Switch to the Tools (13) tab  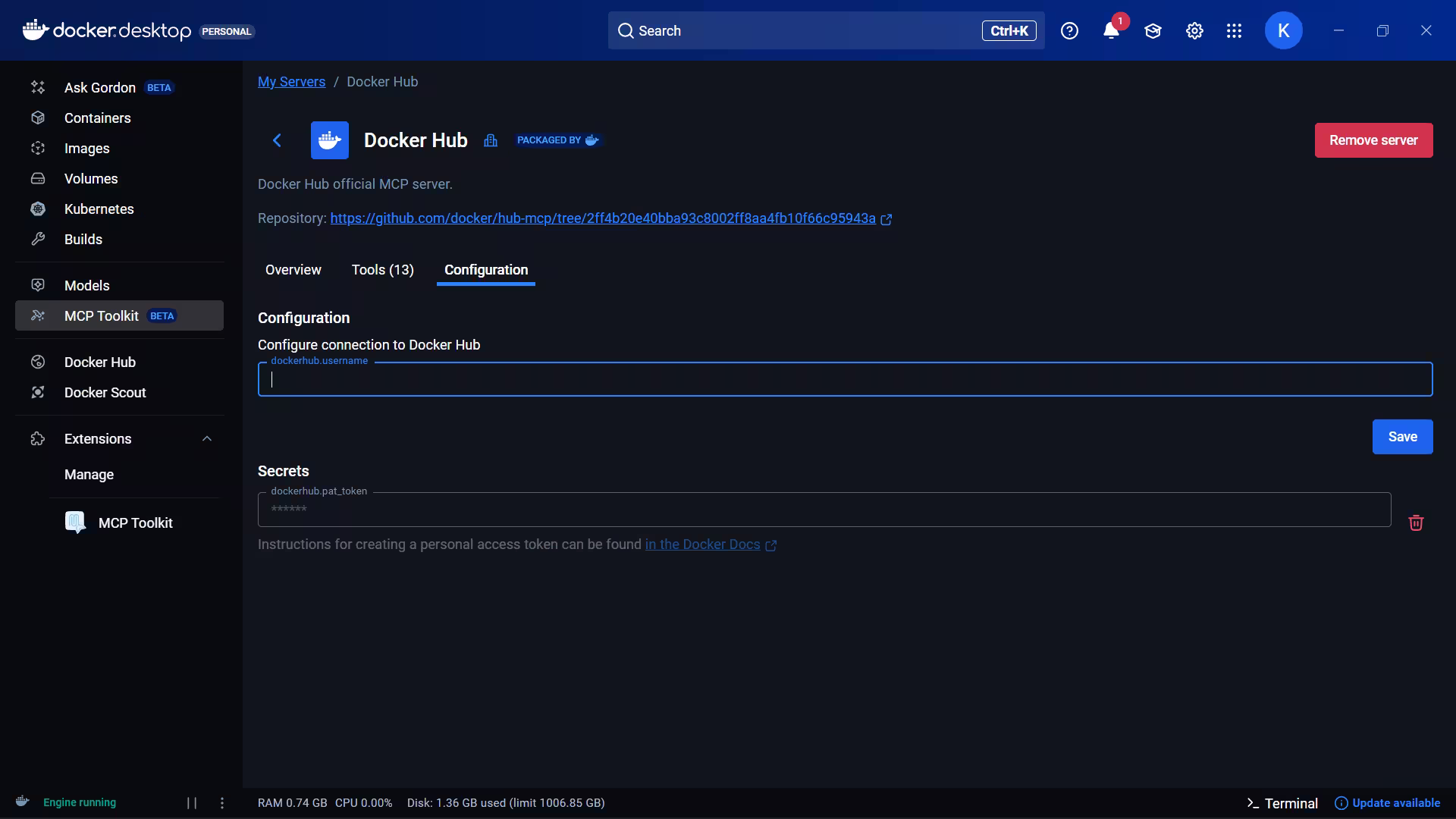click(382, 270)
